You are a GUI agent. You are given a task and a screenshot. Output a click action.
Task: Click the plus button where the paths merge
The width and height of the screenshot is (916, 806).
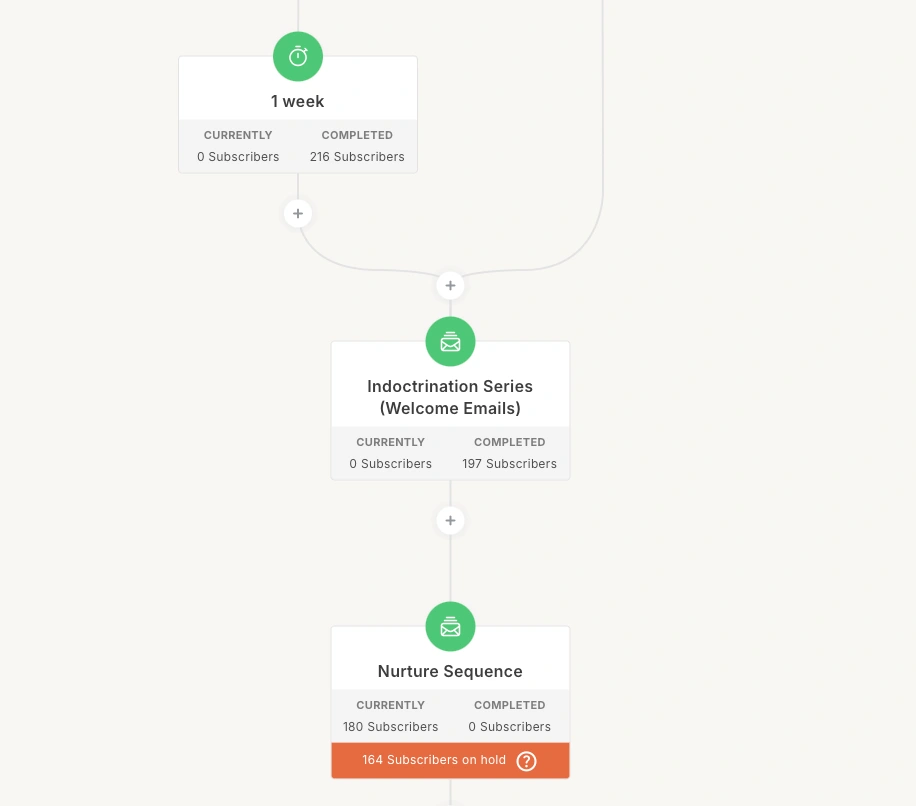[x=450, y=286]
